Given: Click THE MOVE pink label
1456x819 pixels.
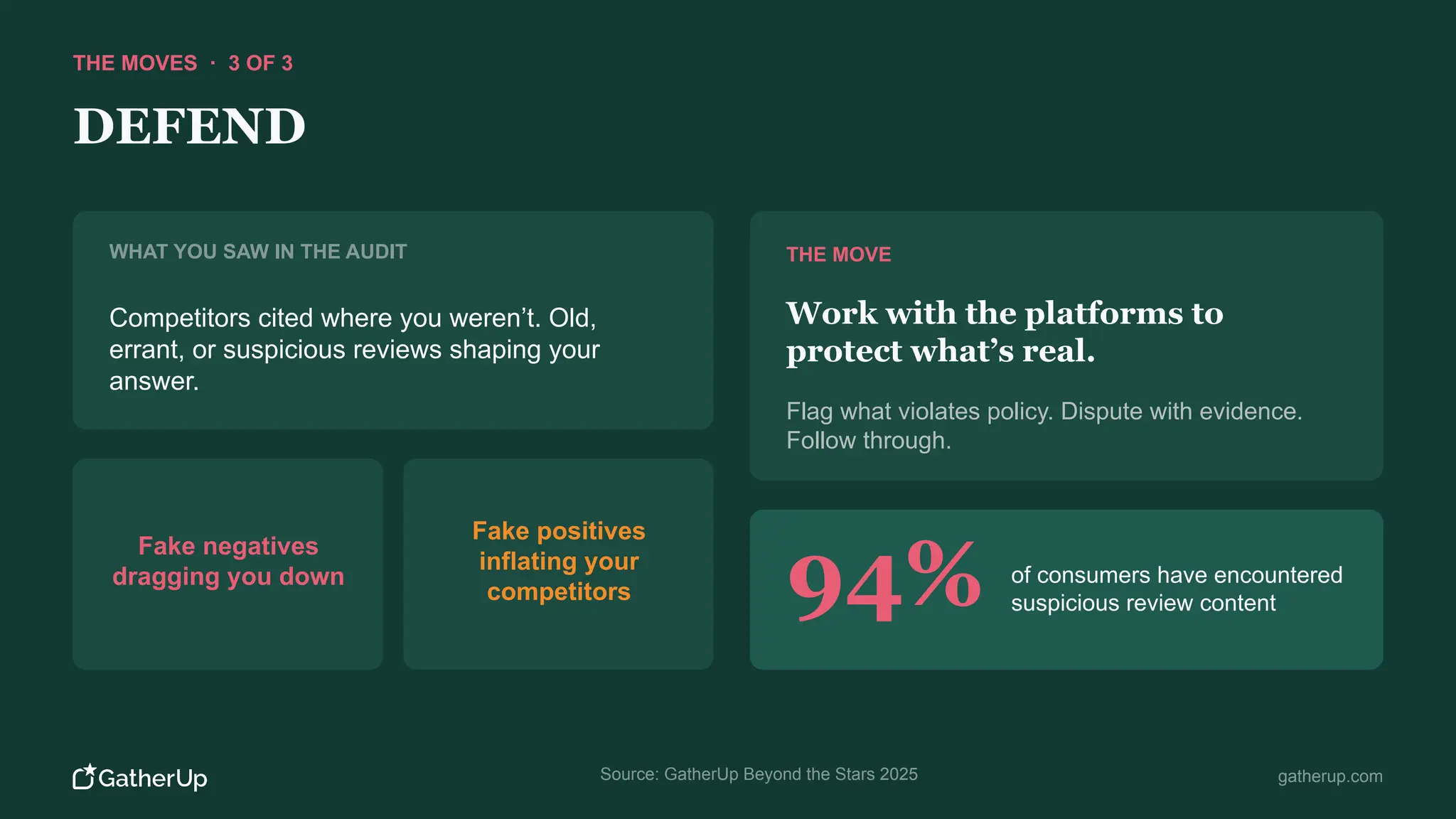Looking at the screenshot, I should pyautogui.click(x=838, y=255).
